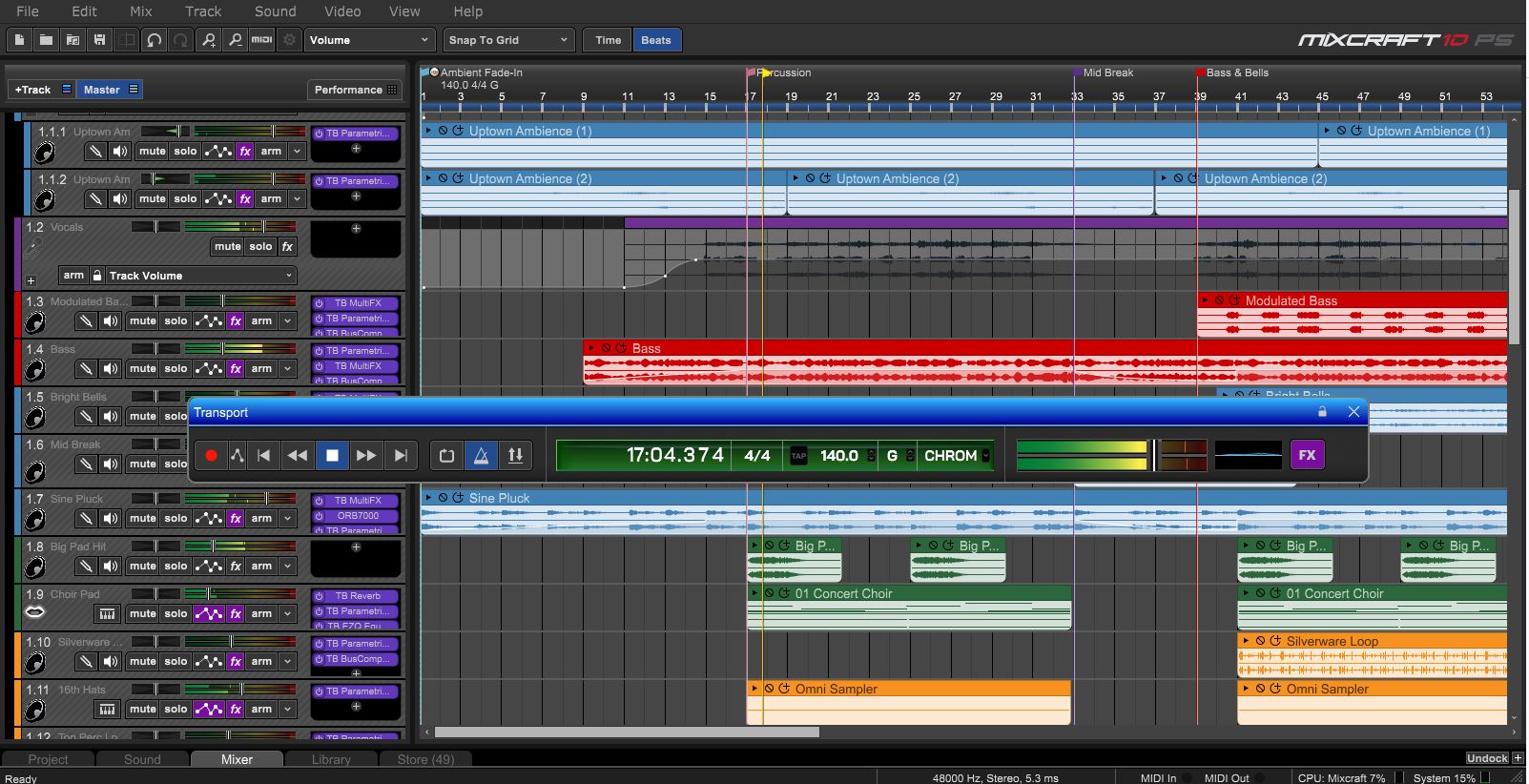
Task: Rewind to start in Transport
Action: pos(264,456)
